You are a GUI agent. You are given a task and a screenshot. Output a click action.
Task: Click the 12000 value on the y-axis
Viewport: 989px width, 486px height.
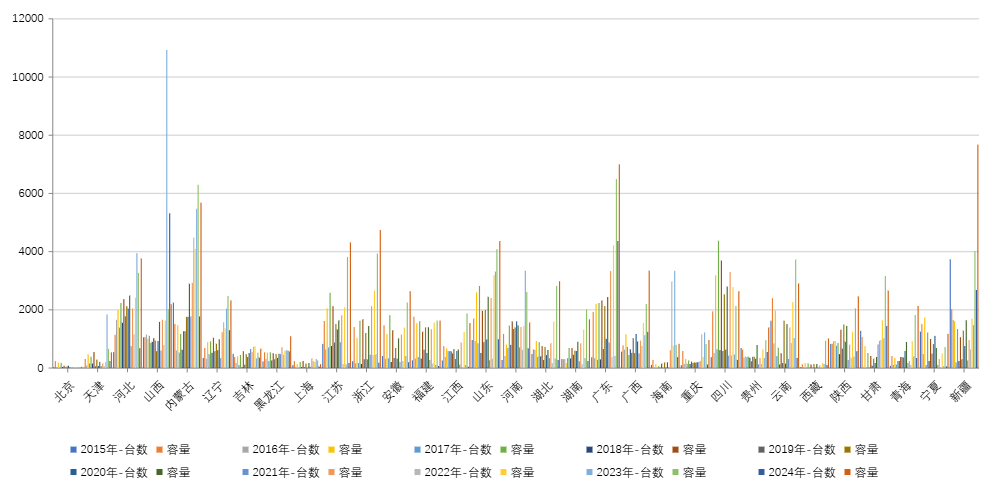coord(30,19)
